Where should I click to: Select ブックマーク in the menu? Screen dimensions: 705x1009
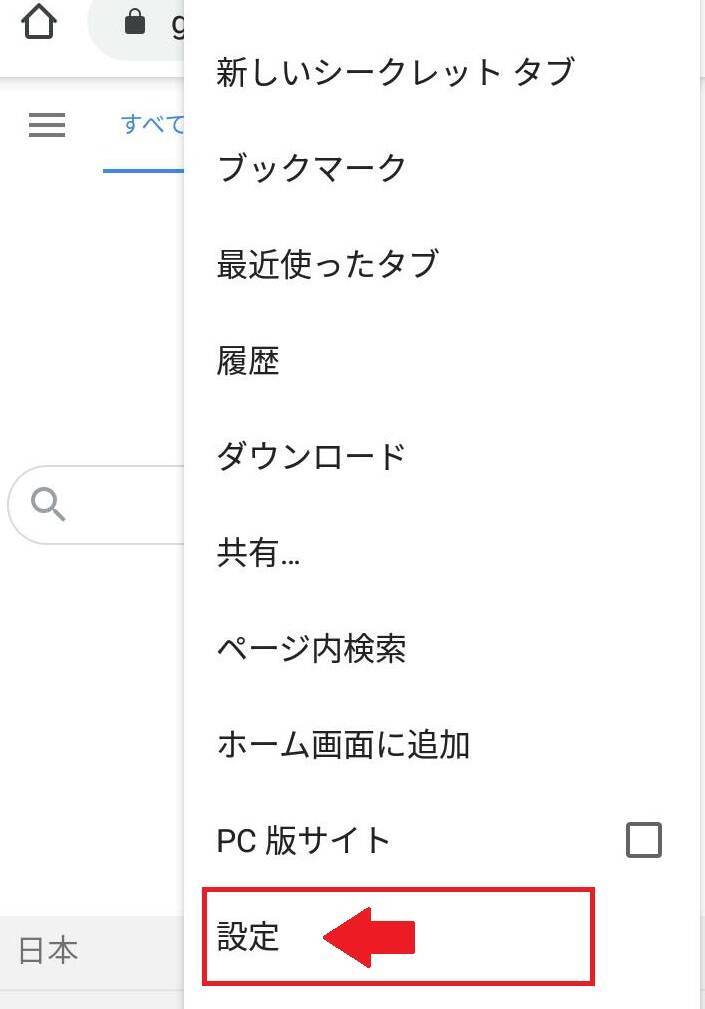[x=311, y=168]
